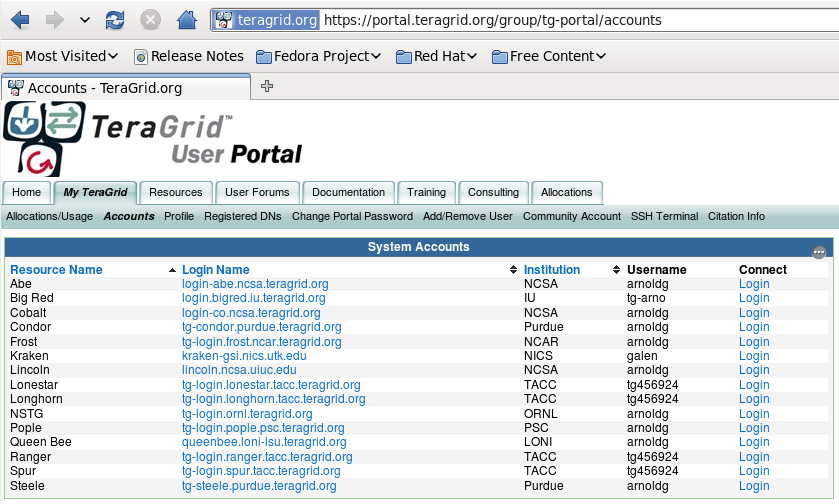Click the browser Forward arrow
The width and height of the screenshot is (839, 504).
[55, 20]
